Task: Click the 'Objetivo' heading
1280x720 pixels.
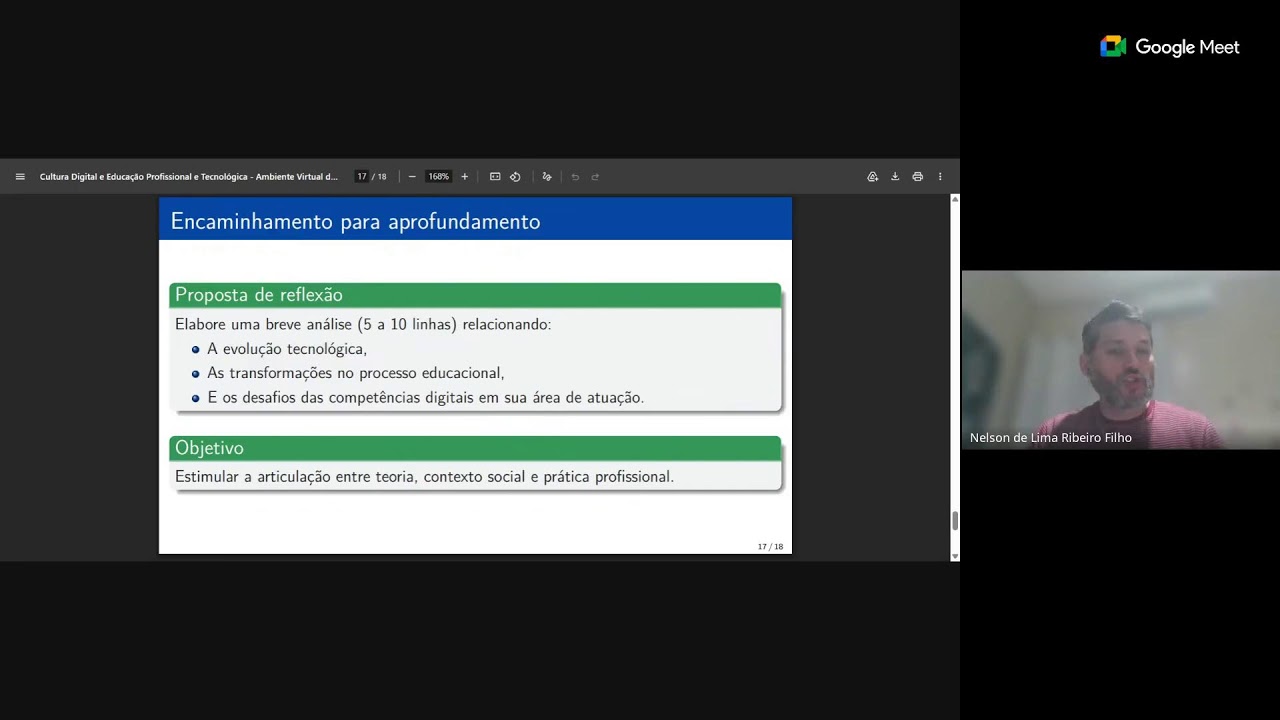Action: [x=209, y=448]
